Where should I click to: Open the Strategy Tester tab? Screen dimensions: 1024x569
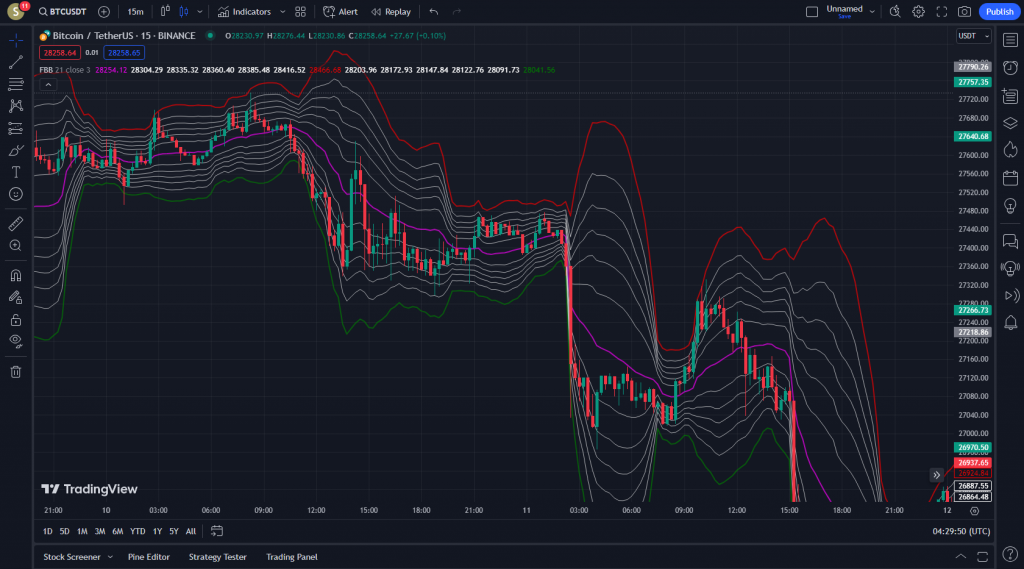[x=217, y=557]
